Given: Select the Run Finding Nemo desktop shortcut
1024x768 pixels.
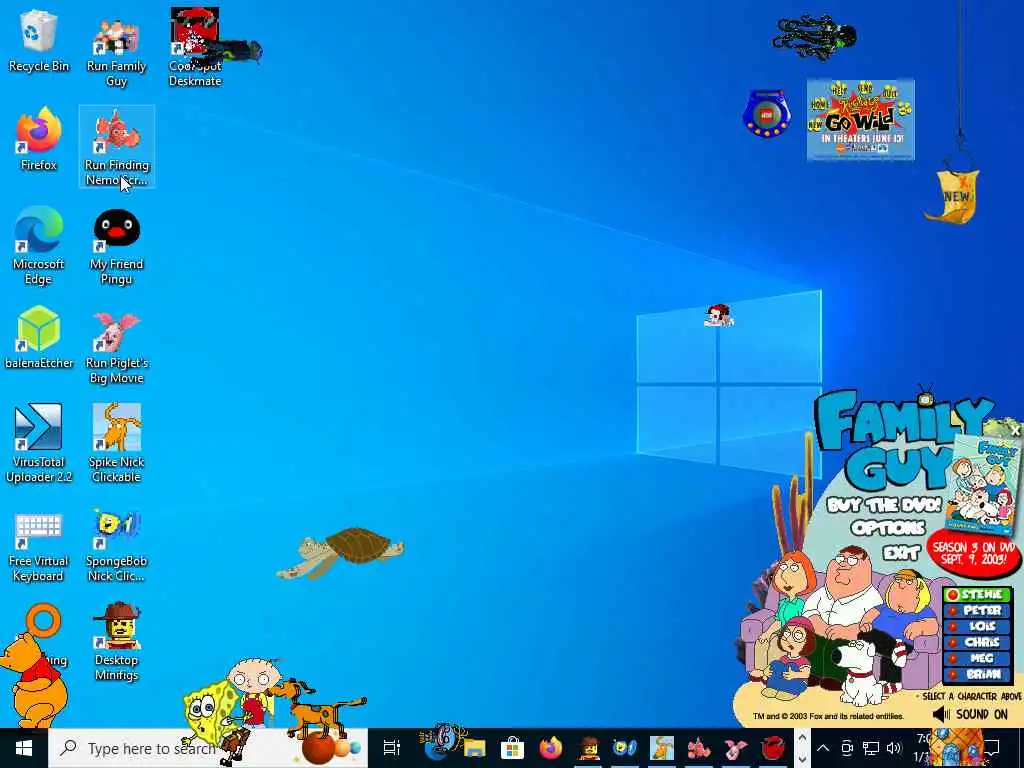Looking at the screenshot, I should (116, 147).
